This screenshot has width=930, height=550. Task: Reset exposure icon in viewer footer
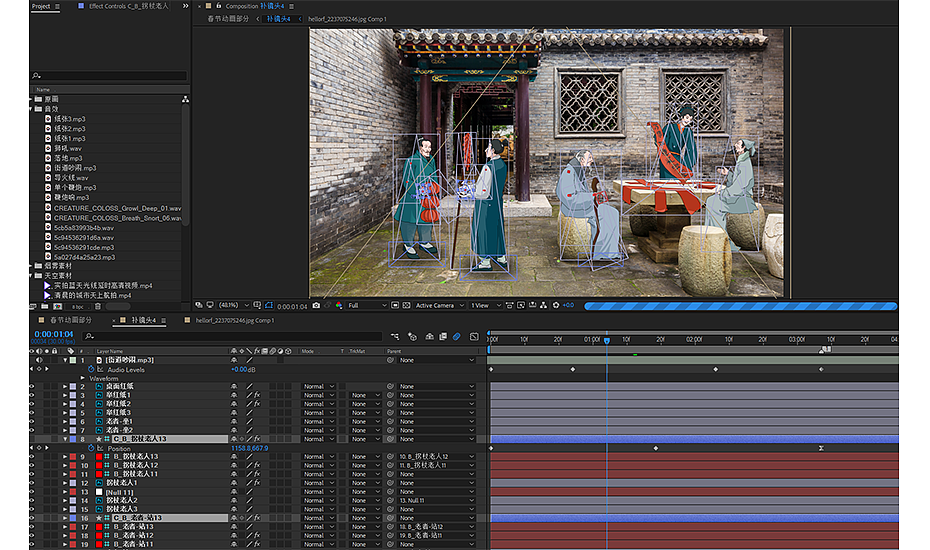558,305
